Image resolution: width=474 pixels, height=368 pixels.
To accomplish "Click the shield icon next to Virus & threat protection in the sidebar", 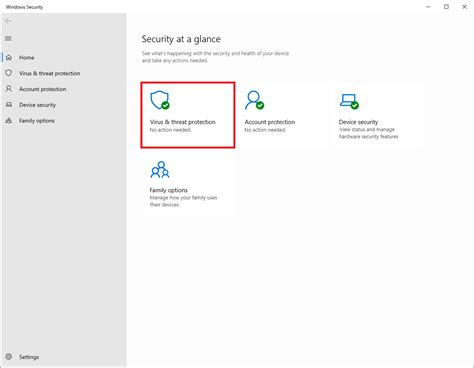I will [x=9, y=73].
